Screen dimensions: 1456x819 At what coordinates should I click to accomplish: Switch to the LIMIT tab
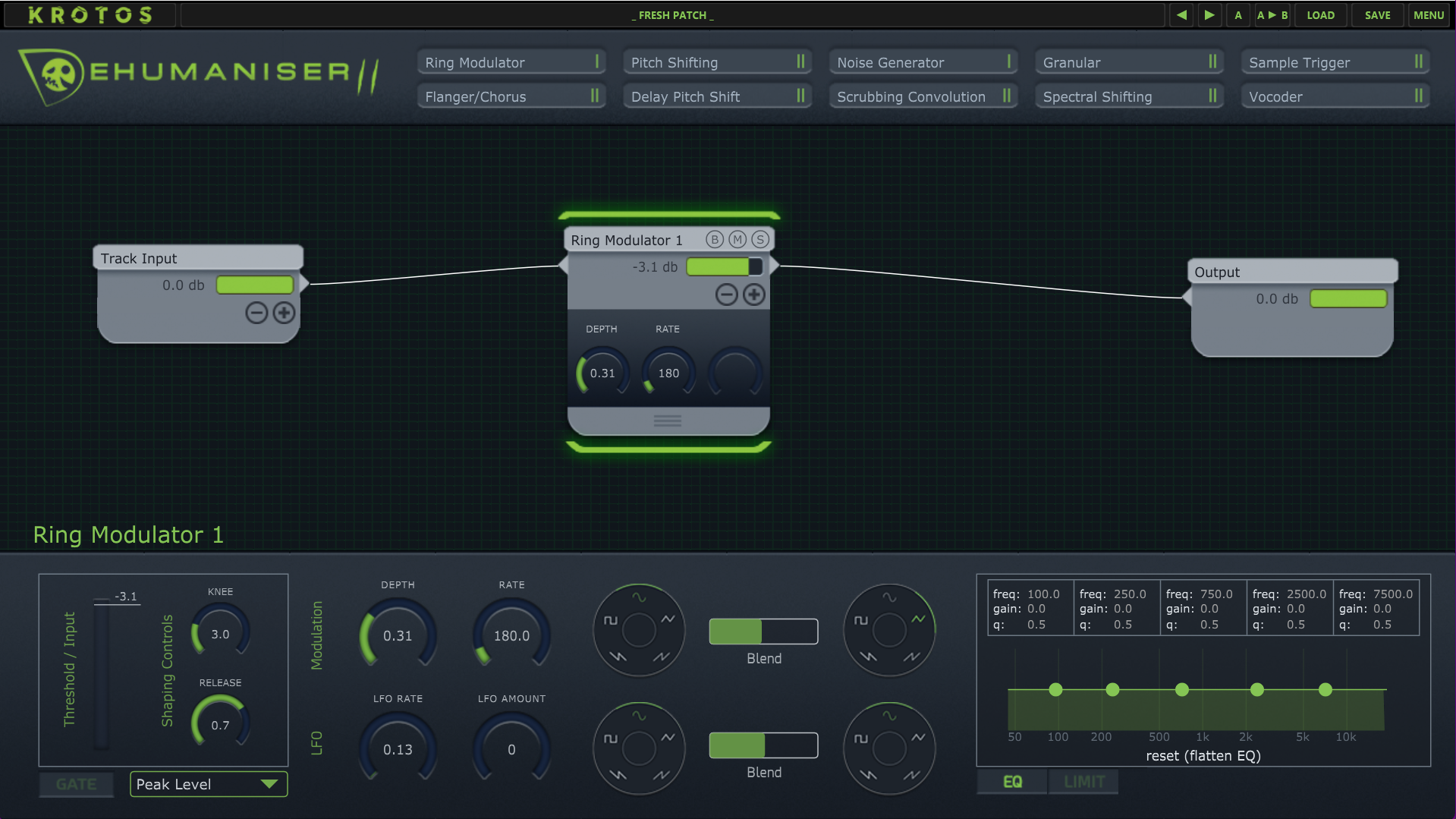coord(1083,782)
